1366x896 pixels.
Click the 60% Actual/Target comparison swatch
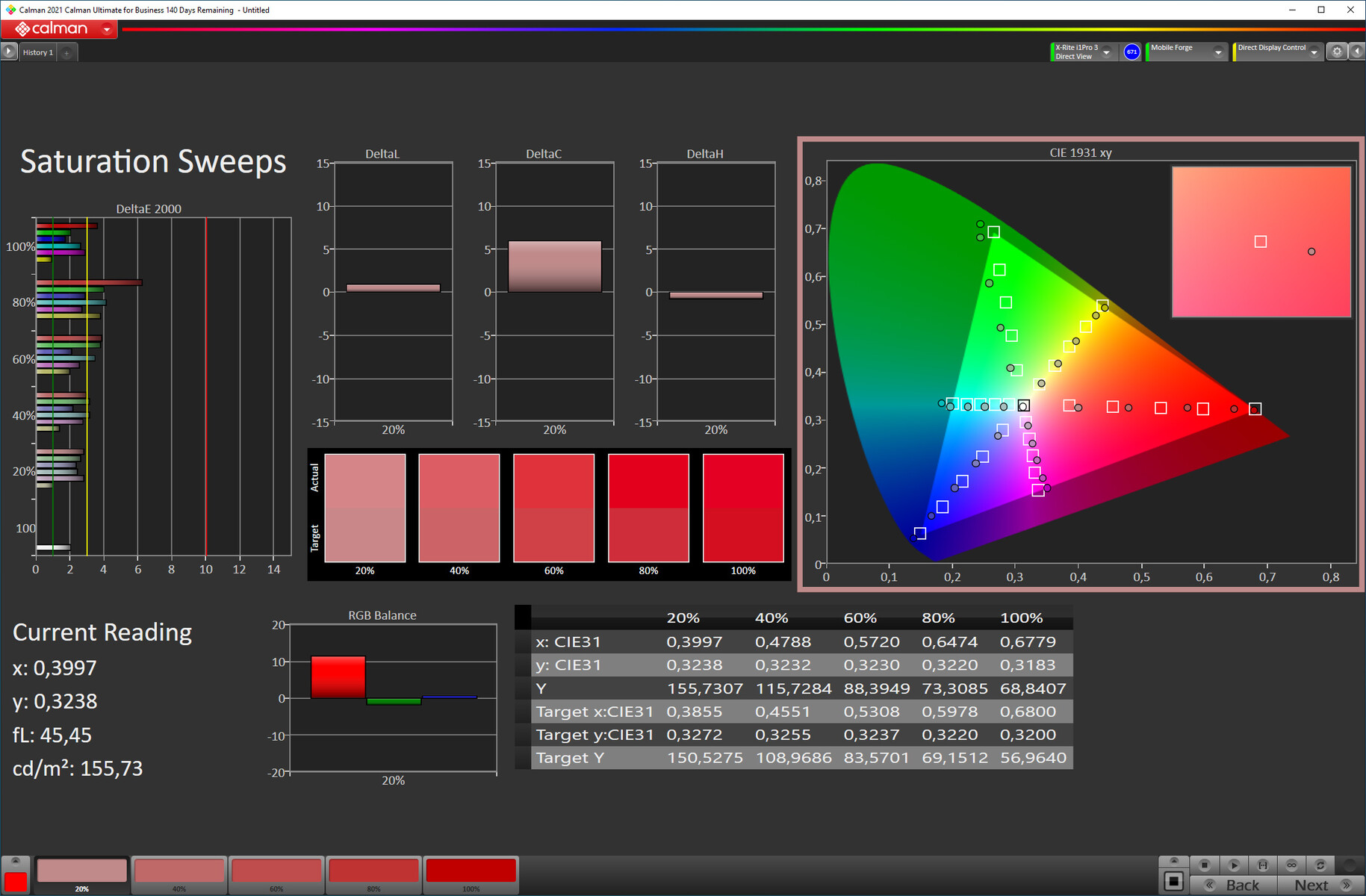554,508
